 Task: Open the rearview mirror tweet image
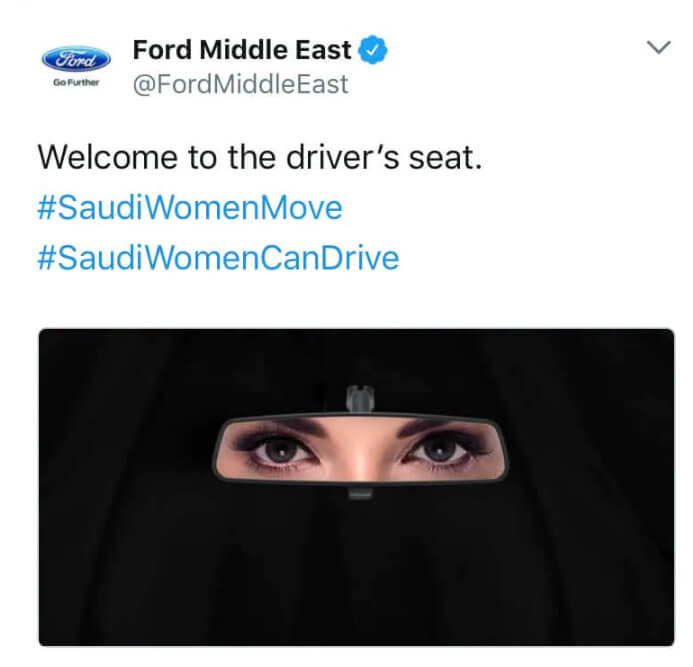point(356,487)
